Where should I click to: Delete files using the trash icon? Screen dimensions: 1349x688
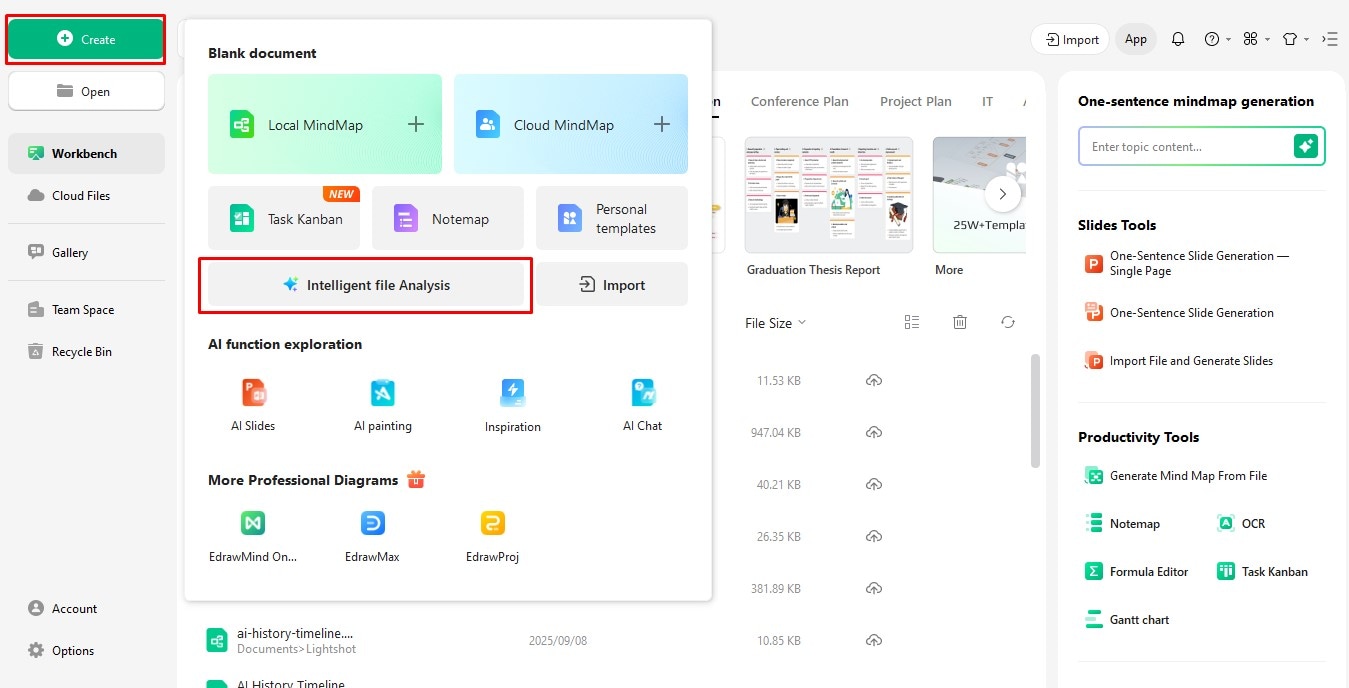point(959,322)
